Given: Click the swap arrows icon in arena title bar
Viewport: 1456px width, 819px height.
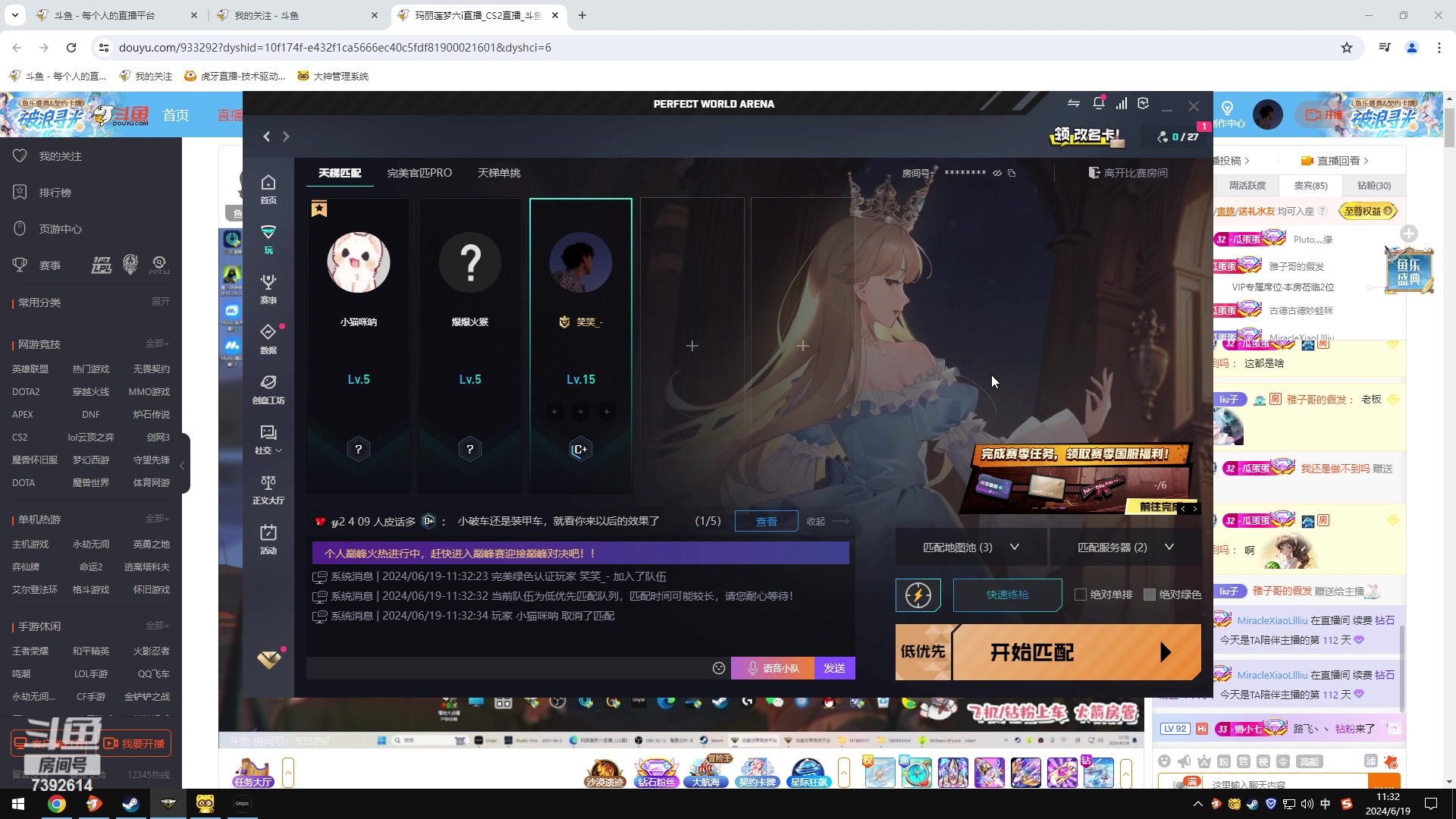Looking at the screenshot, I should pos(1074,104).
